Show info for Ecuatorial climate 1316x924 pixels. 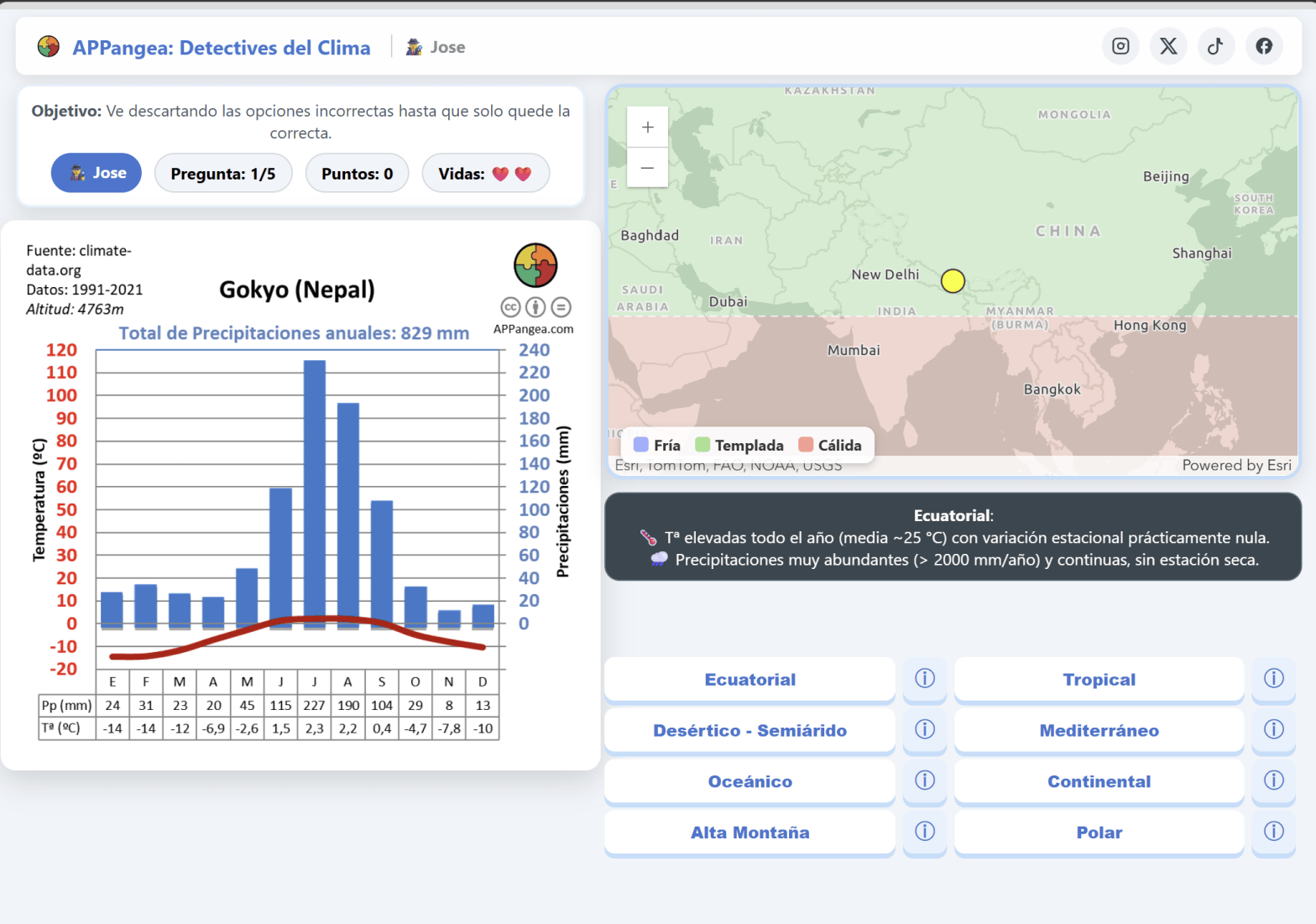click(x=925, y=679)
